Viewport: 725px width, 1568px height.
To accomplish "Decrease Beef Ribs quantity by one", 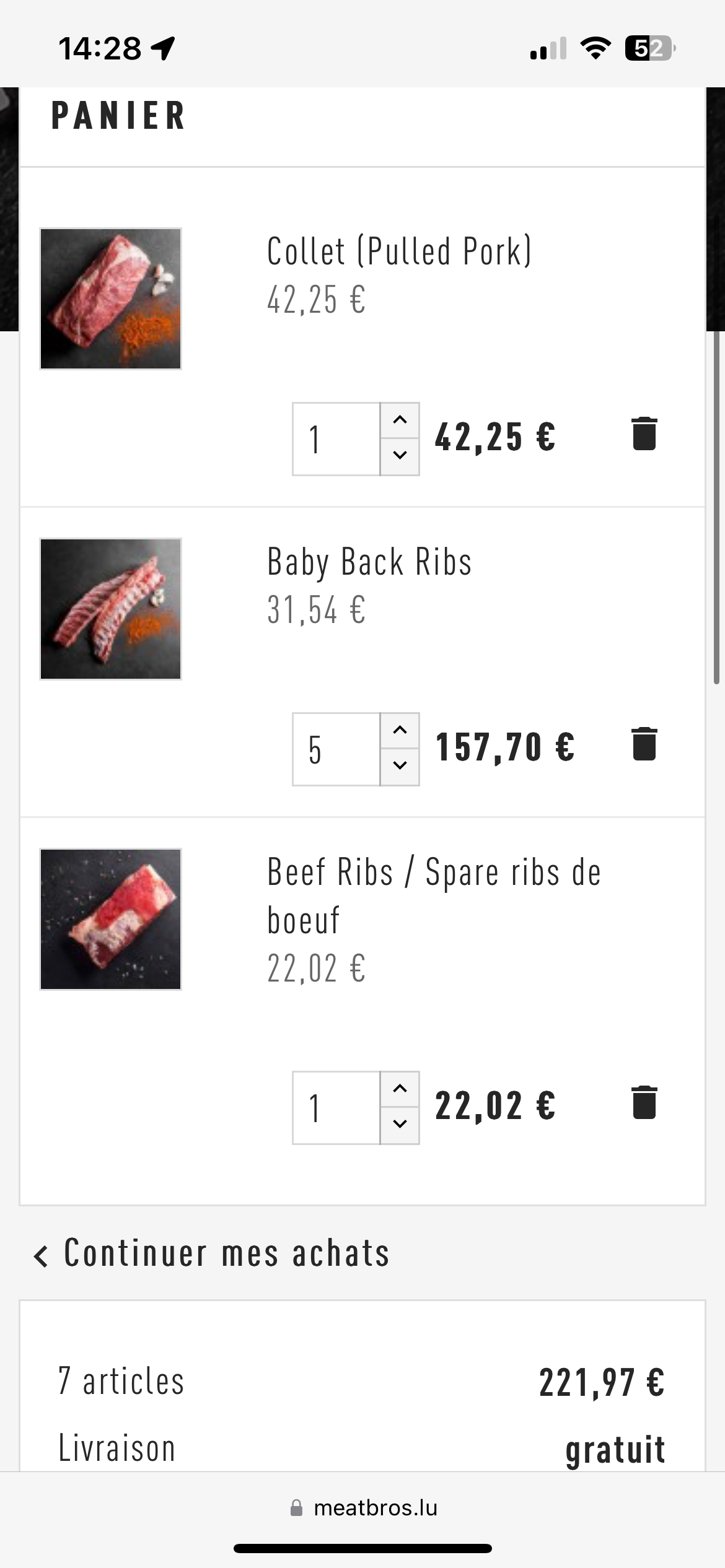I will (x=400, y=1125).
